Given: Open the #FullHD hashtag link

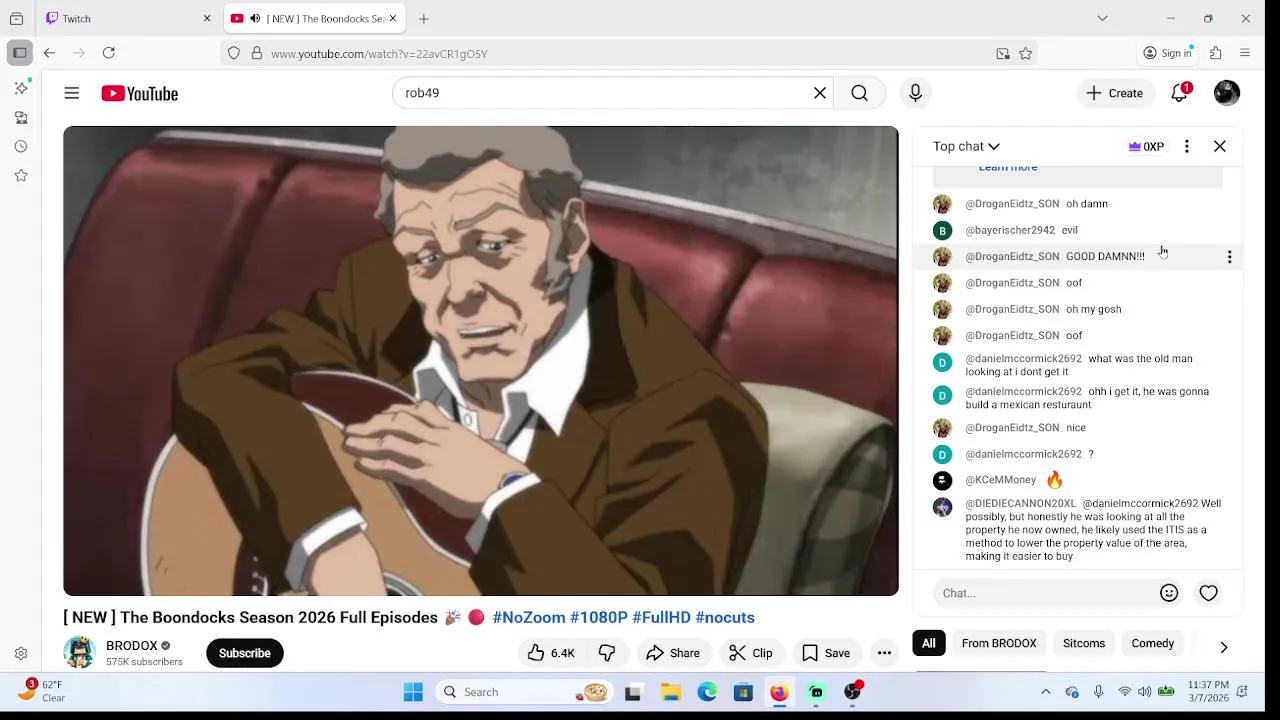Looking at the screenshot, I should click(x=661, y=617).
